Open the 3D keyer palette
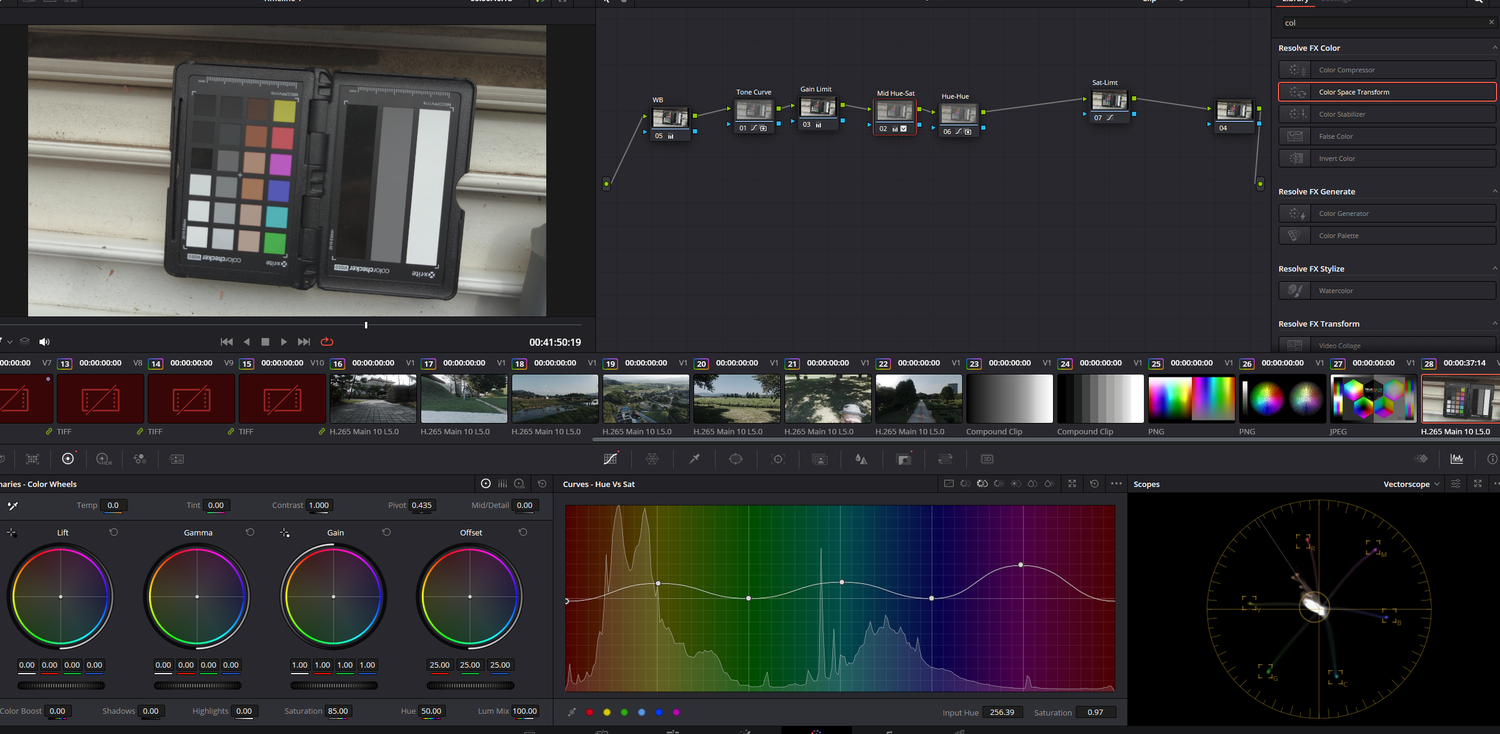 tap(988, 459)
